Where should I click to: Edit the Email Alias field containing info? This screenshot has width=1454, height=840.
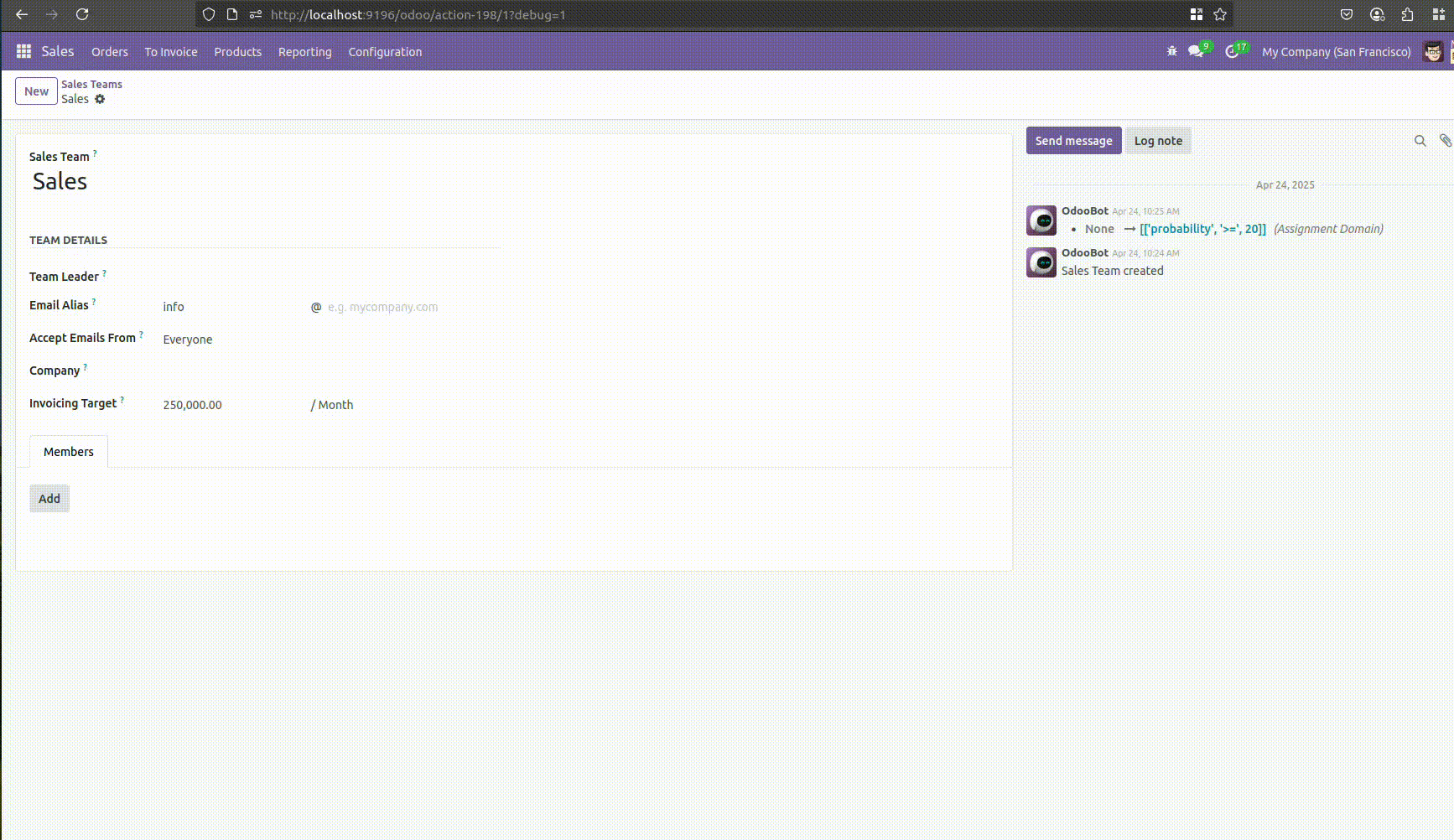pos(233,307)
